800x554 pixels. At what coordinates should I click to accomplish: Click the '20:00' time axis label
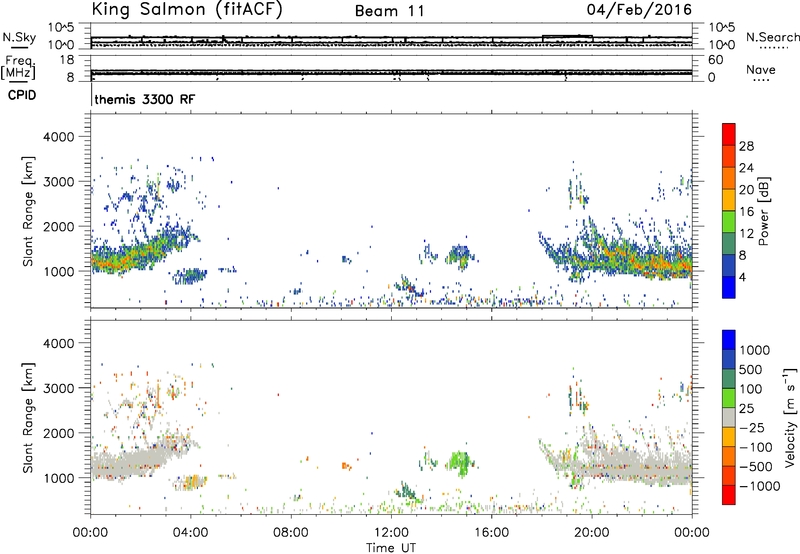coord(591,533)
